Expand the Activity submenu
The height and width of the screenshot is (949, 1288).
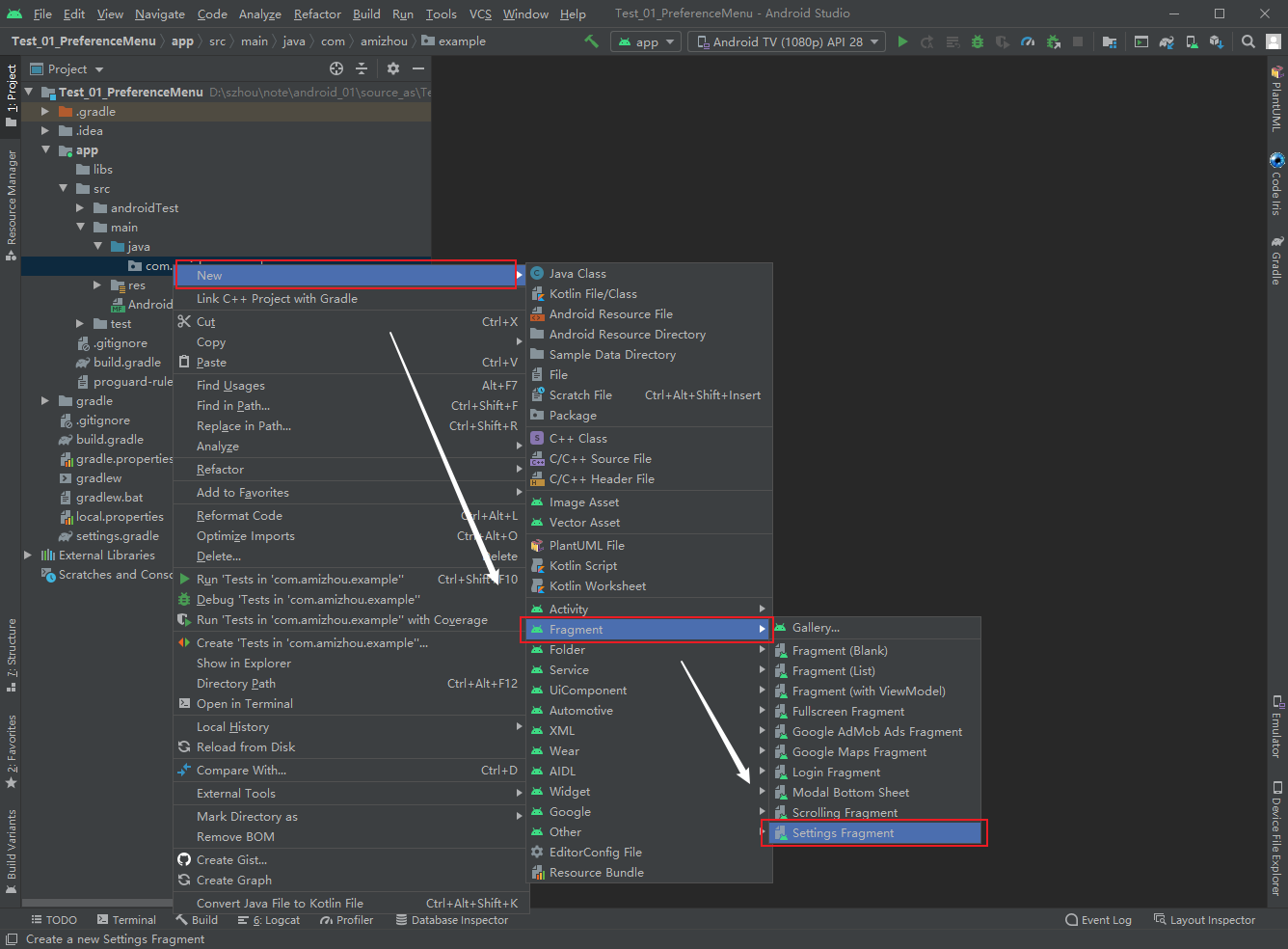pos(650,610)
